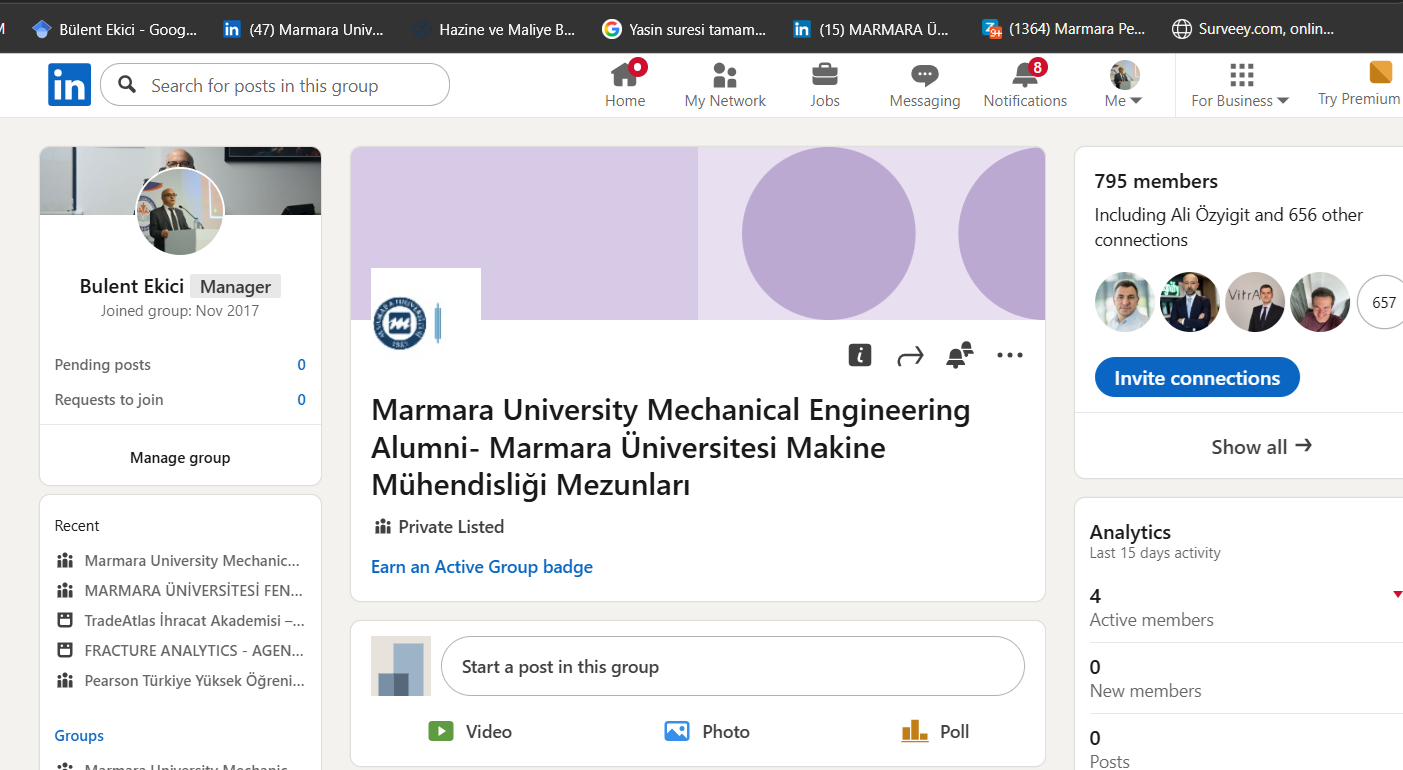The width and height of the screenshot is (1403, 770).
Task: Open recent Marmara University Mechanic... group
Action: (180, 561)
